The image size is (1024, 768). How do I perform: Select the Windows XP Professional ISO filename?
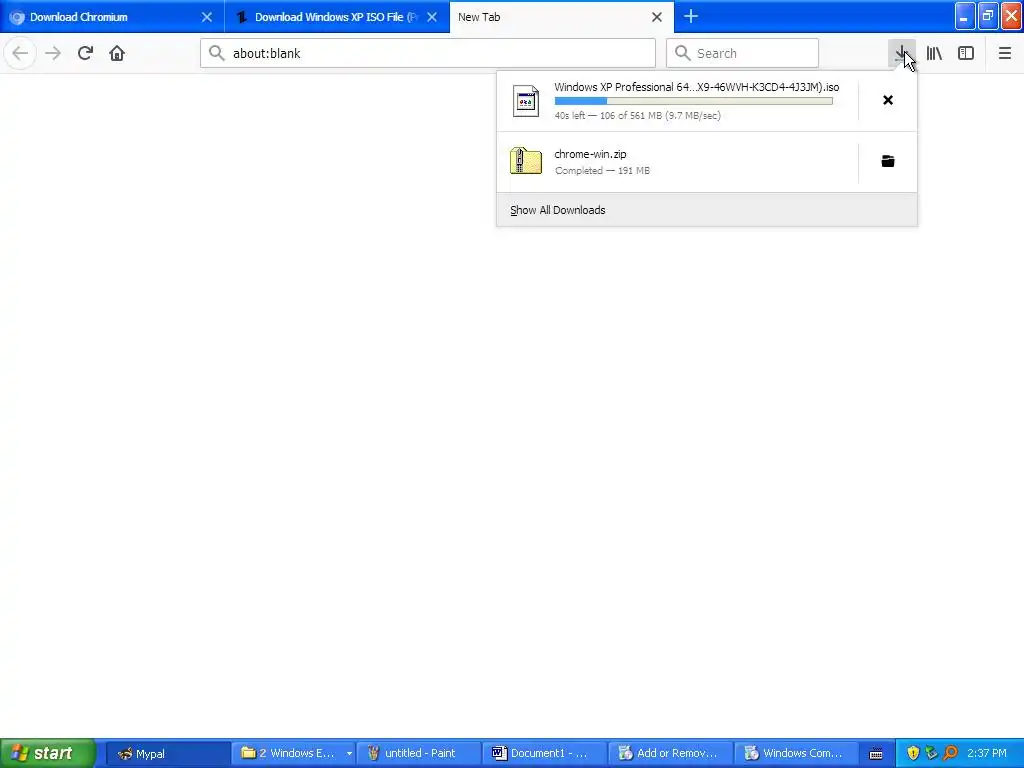click(696, 87)
